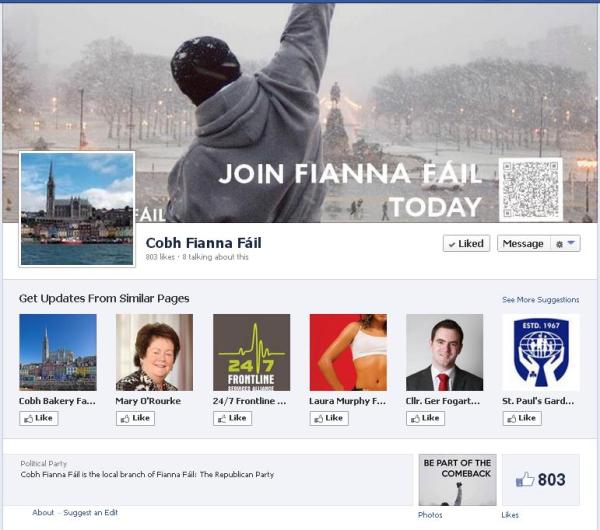Click the Cobh cathedral profile picture

click(x=77, y=209)
